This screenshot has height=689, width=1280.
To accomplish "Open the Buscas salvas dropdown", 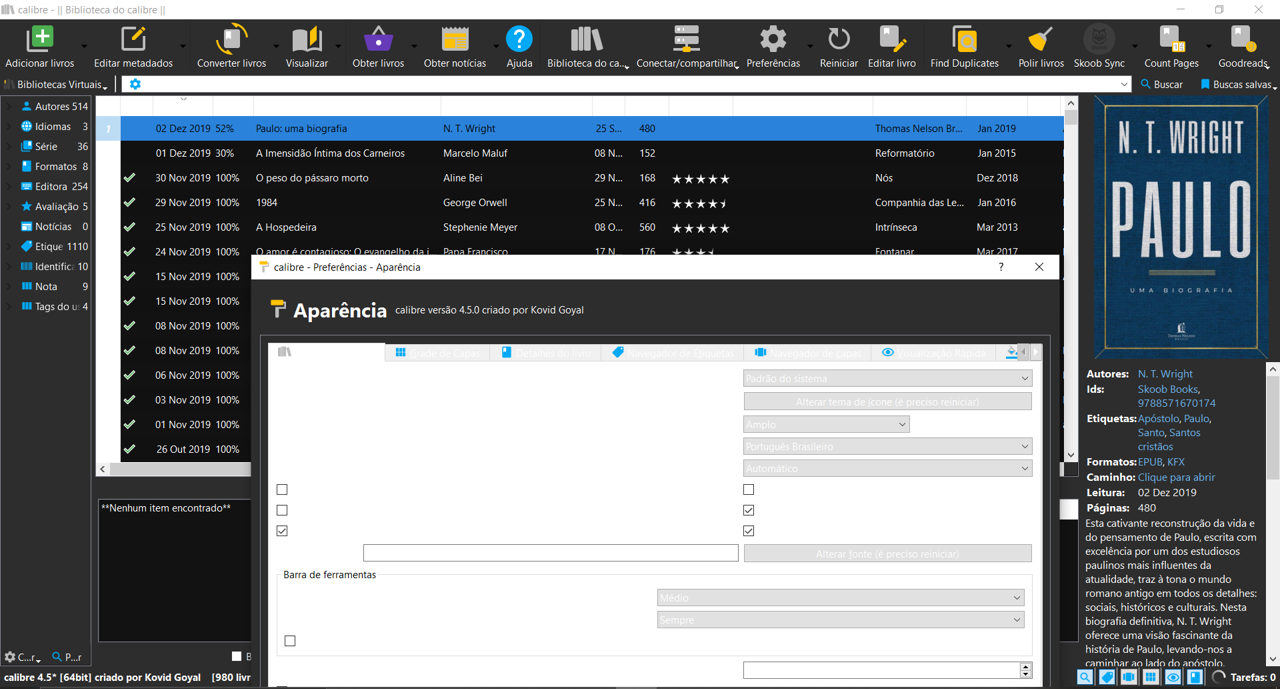I will tap(1238, 85).
